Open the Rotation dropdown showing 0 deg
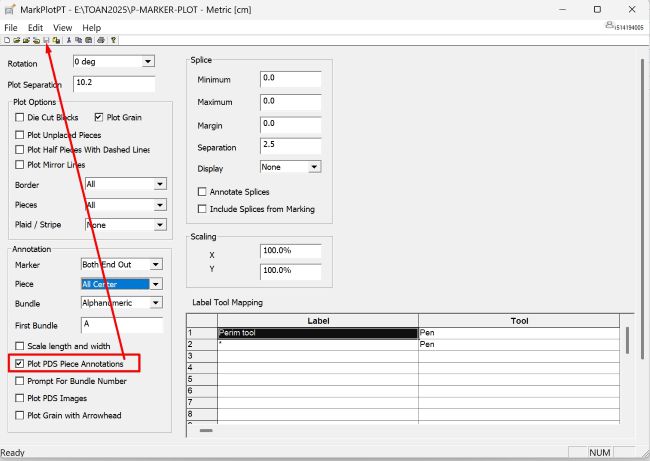 point(148,62)
